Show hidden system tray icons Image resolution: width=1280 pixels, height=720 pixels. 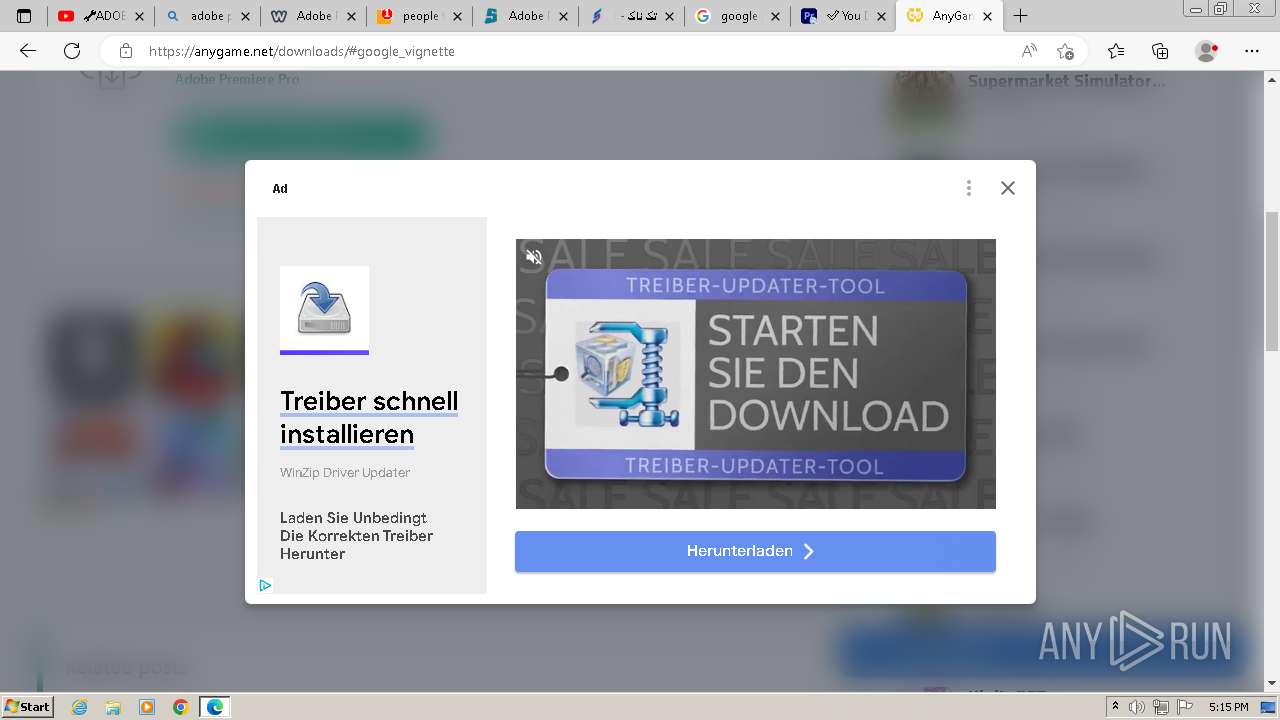click(x=1117, y=707)
